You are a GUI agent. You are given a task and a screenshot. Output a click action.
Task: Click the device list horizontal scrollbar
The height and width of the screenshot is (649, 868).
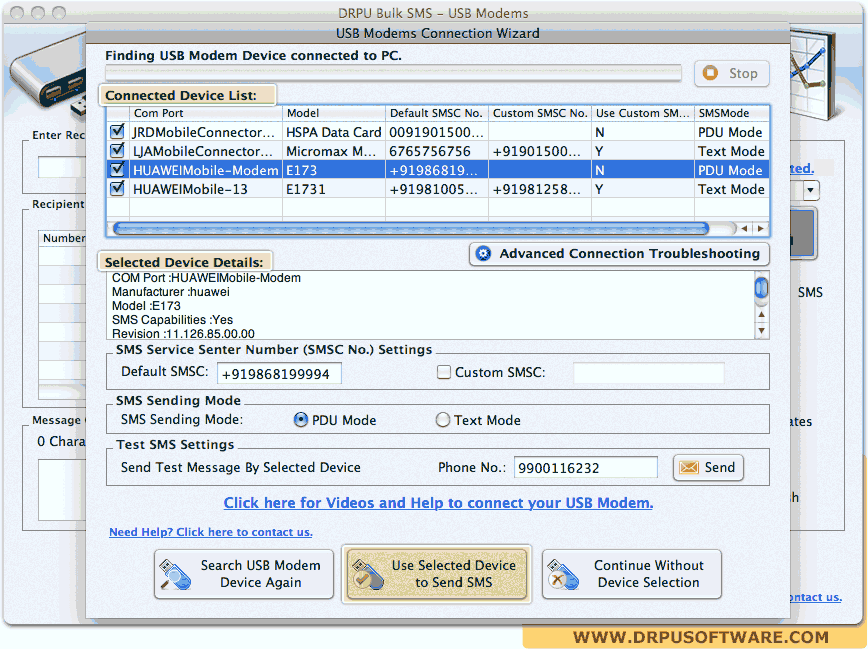coord(411,228)
